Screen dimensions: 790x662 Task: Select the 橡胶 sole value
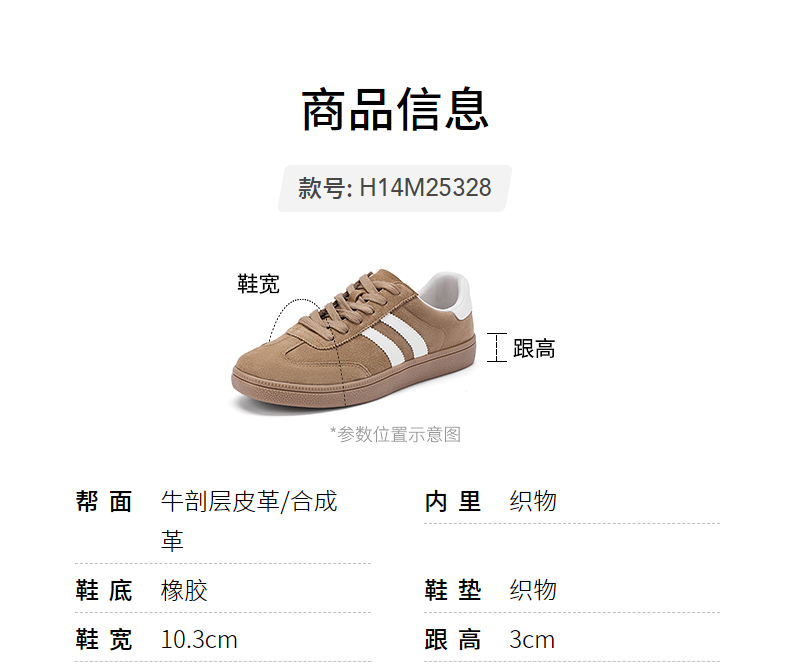coord(184,590)
